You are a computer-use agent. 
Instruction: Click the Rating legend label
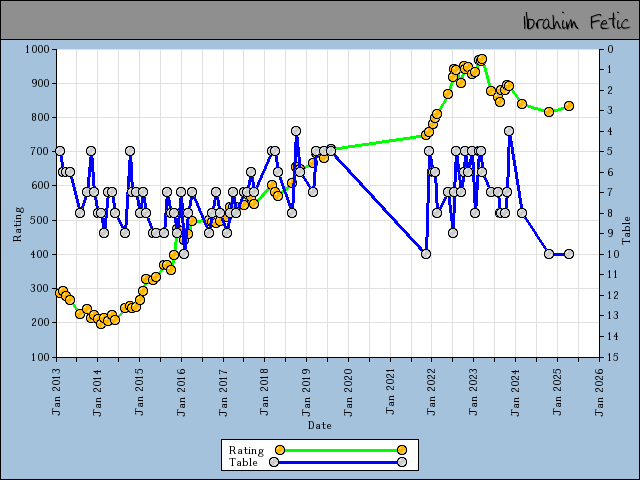coord(246,450)
